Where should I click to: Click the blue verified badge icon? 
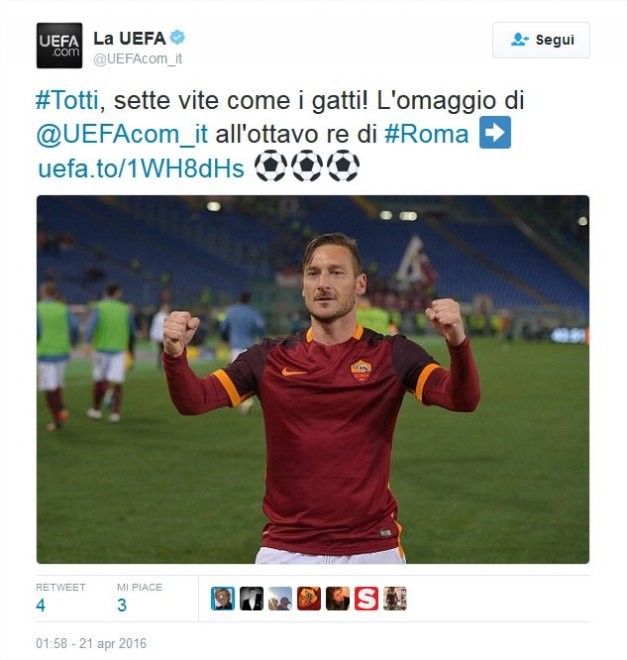point(177,37)
